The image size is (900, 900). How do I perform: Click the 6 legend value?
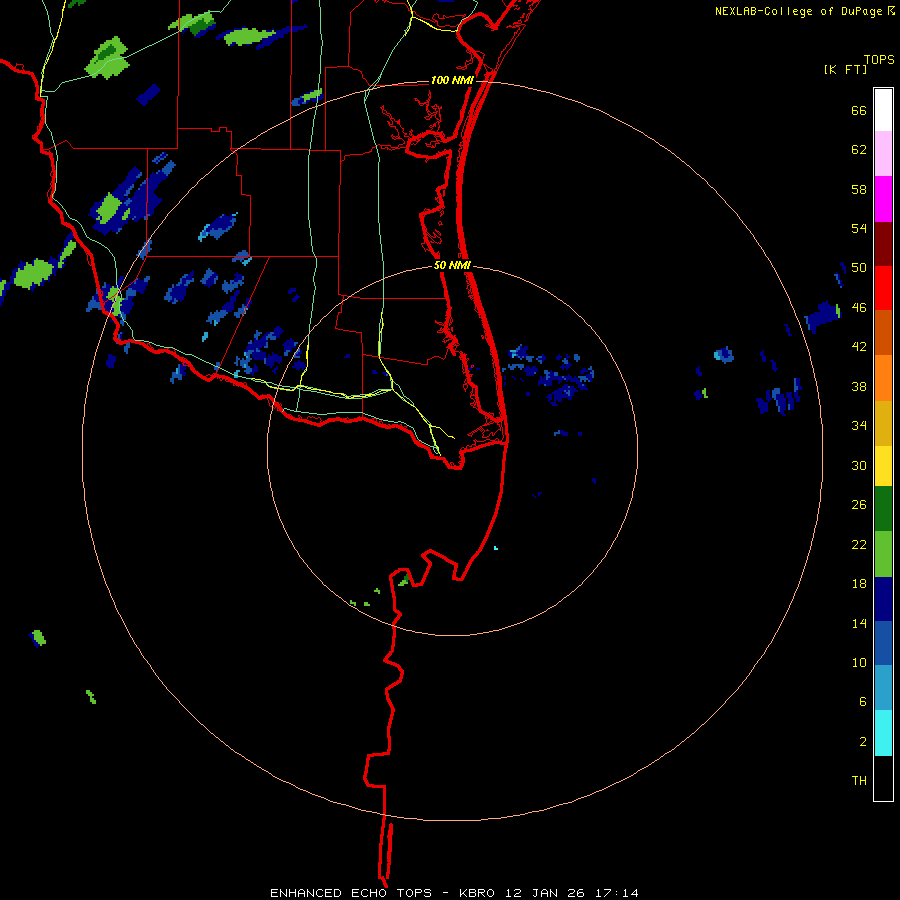click(x=862, y=702)
